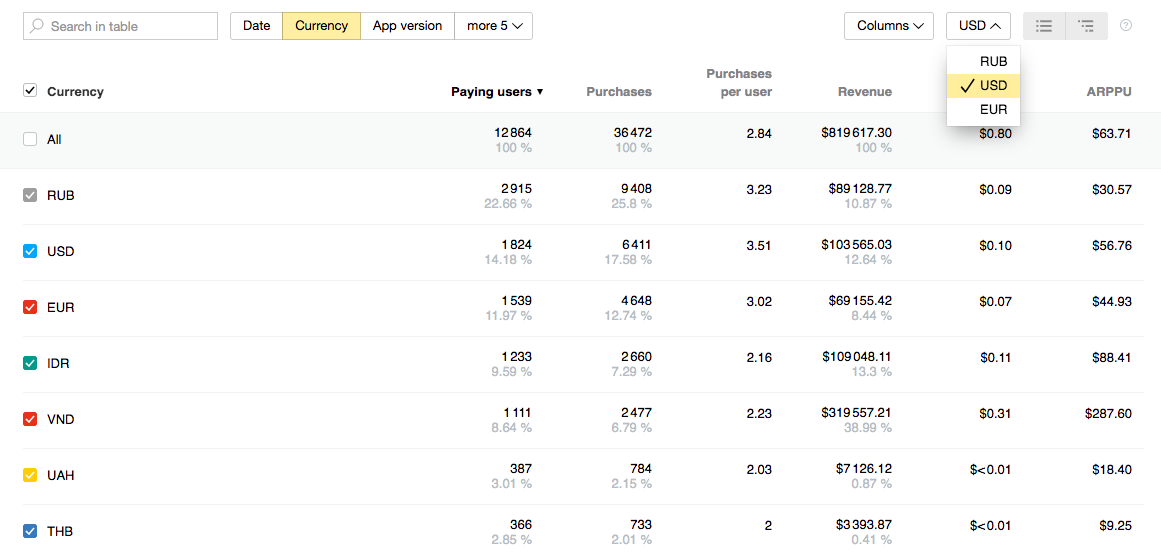The image size is (1161, 560).
Task: Group table by Date
Action: pos(256,26)
